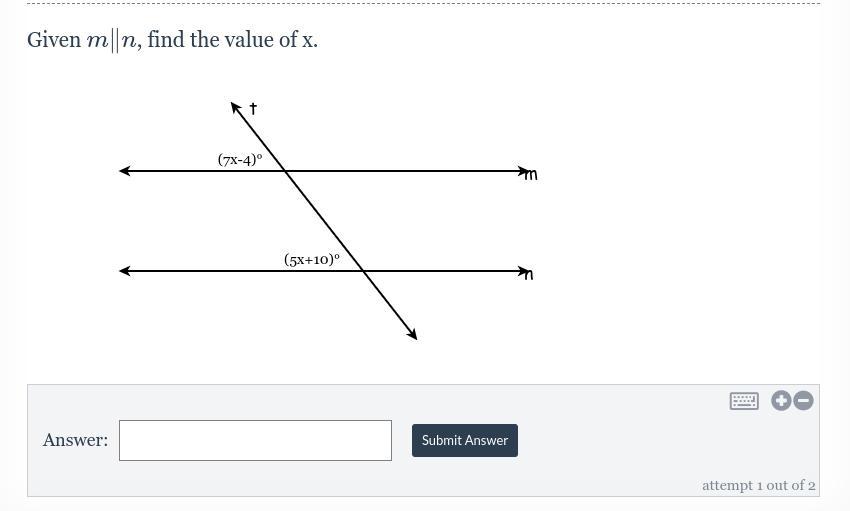Click the plus zoom-in icon

(781, 400)
